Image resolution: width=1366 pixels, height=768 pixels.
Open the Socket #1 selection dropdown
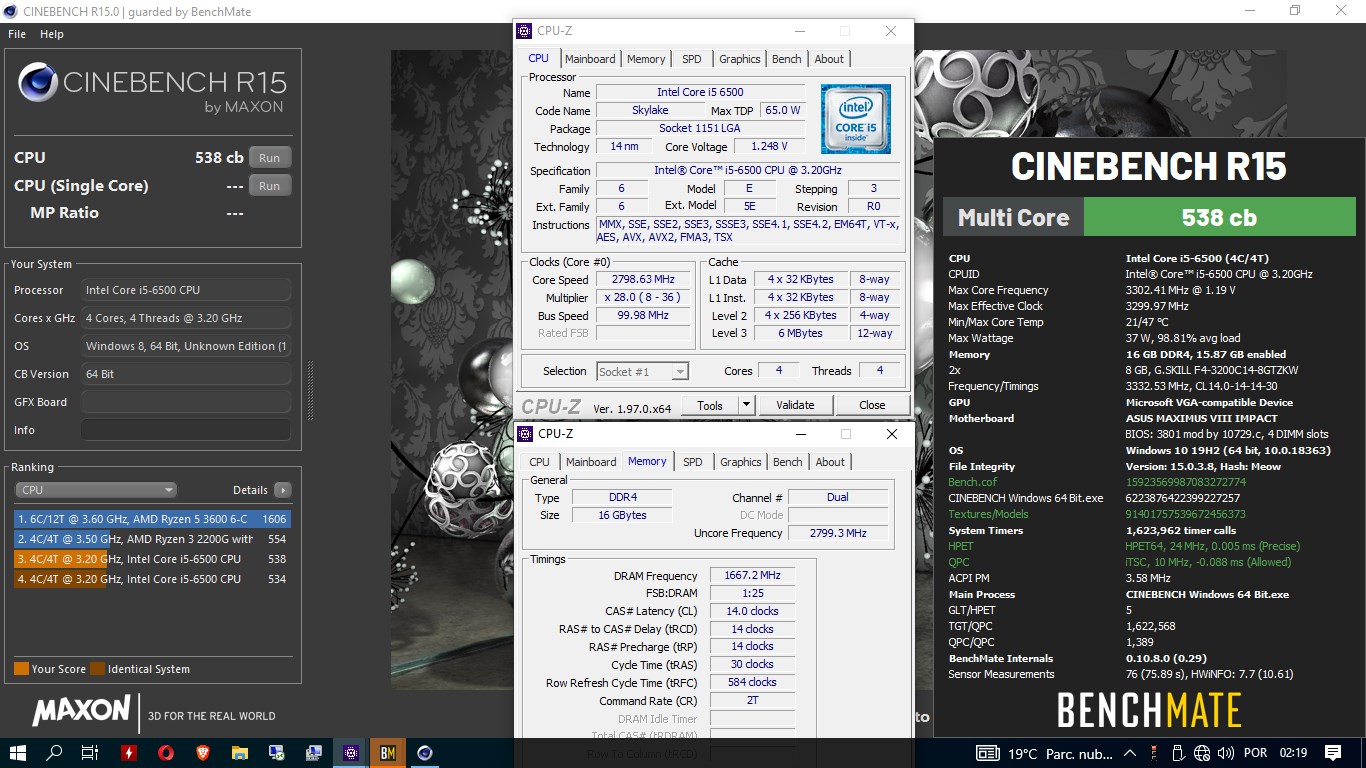click(642, 371)
